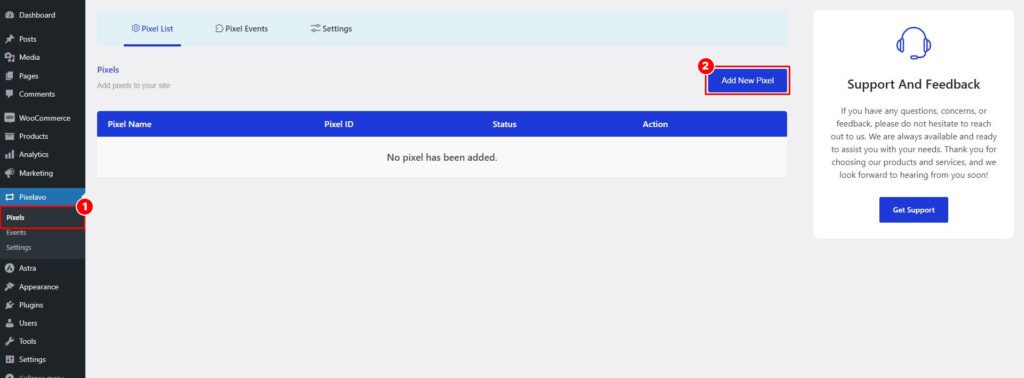Open the Astra theme icon
1024x378 pixels.
(9, 268)
